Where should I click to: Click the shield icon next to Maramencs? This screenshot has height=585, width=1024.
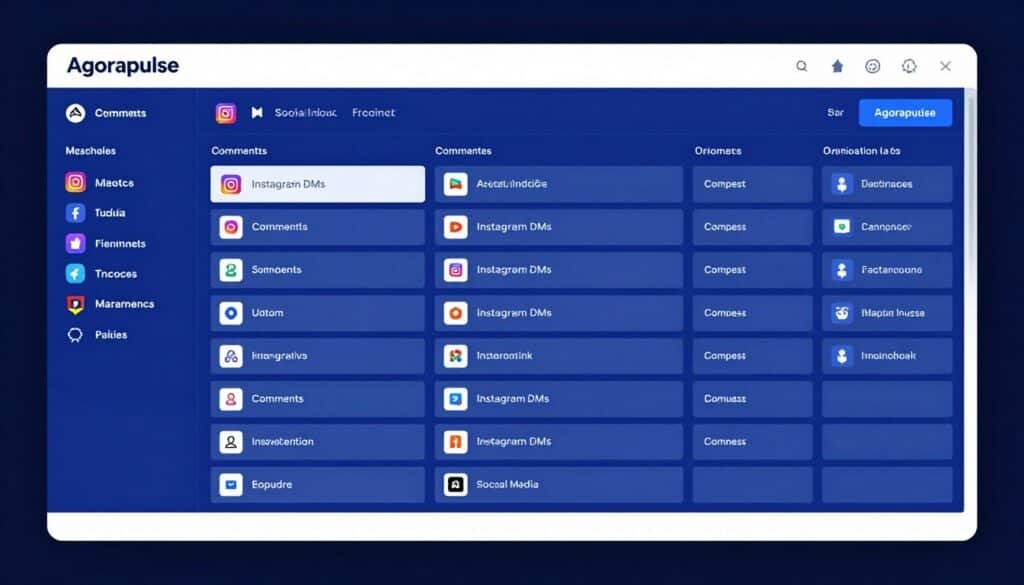point(76,304)
